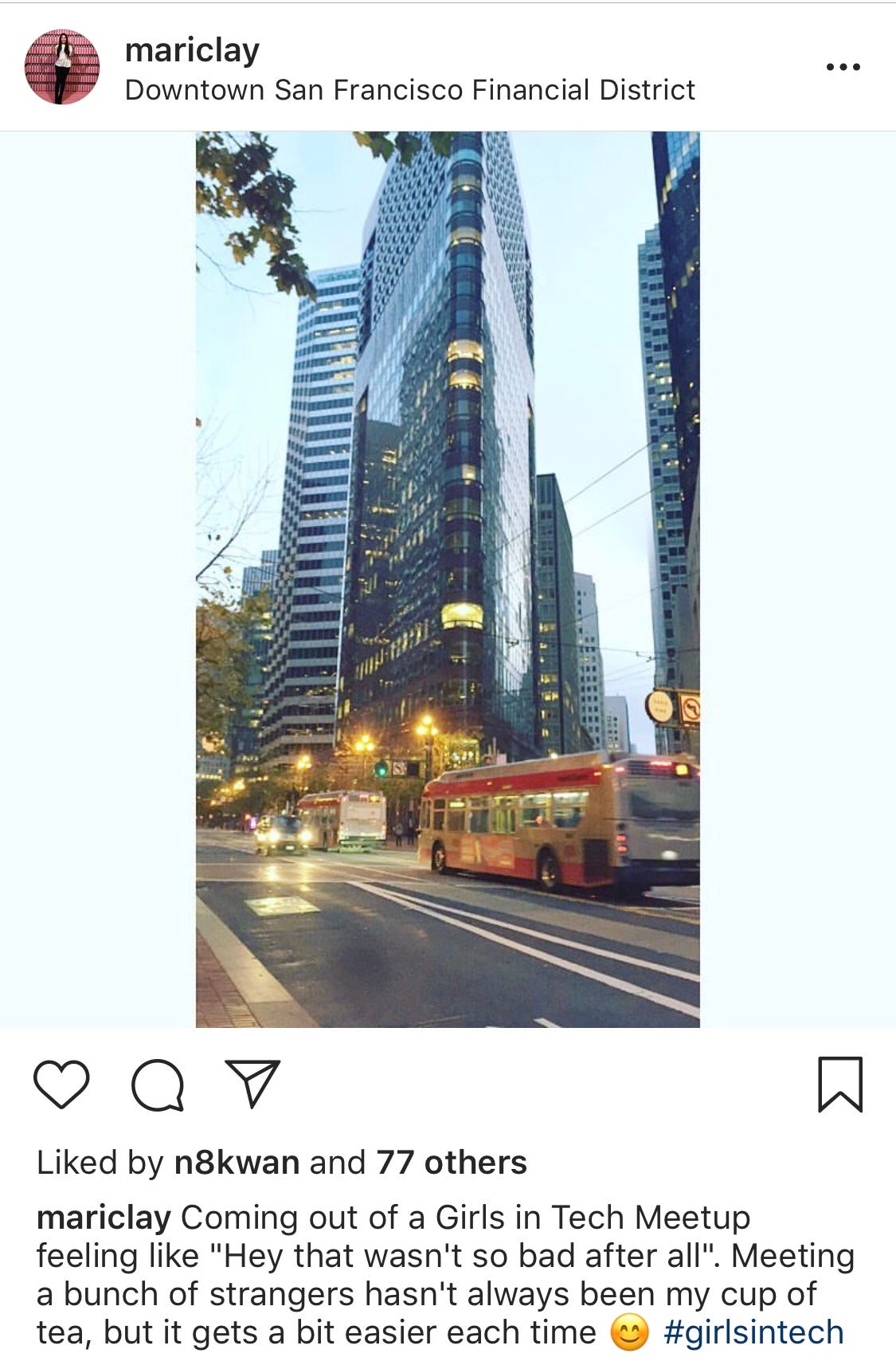The width and height of the screenshot is (896, 1365).
Task: Tap the 'Liked by' text line
Action: (x=282, y=1163)
